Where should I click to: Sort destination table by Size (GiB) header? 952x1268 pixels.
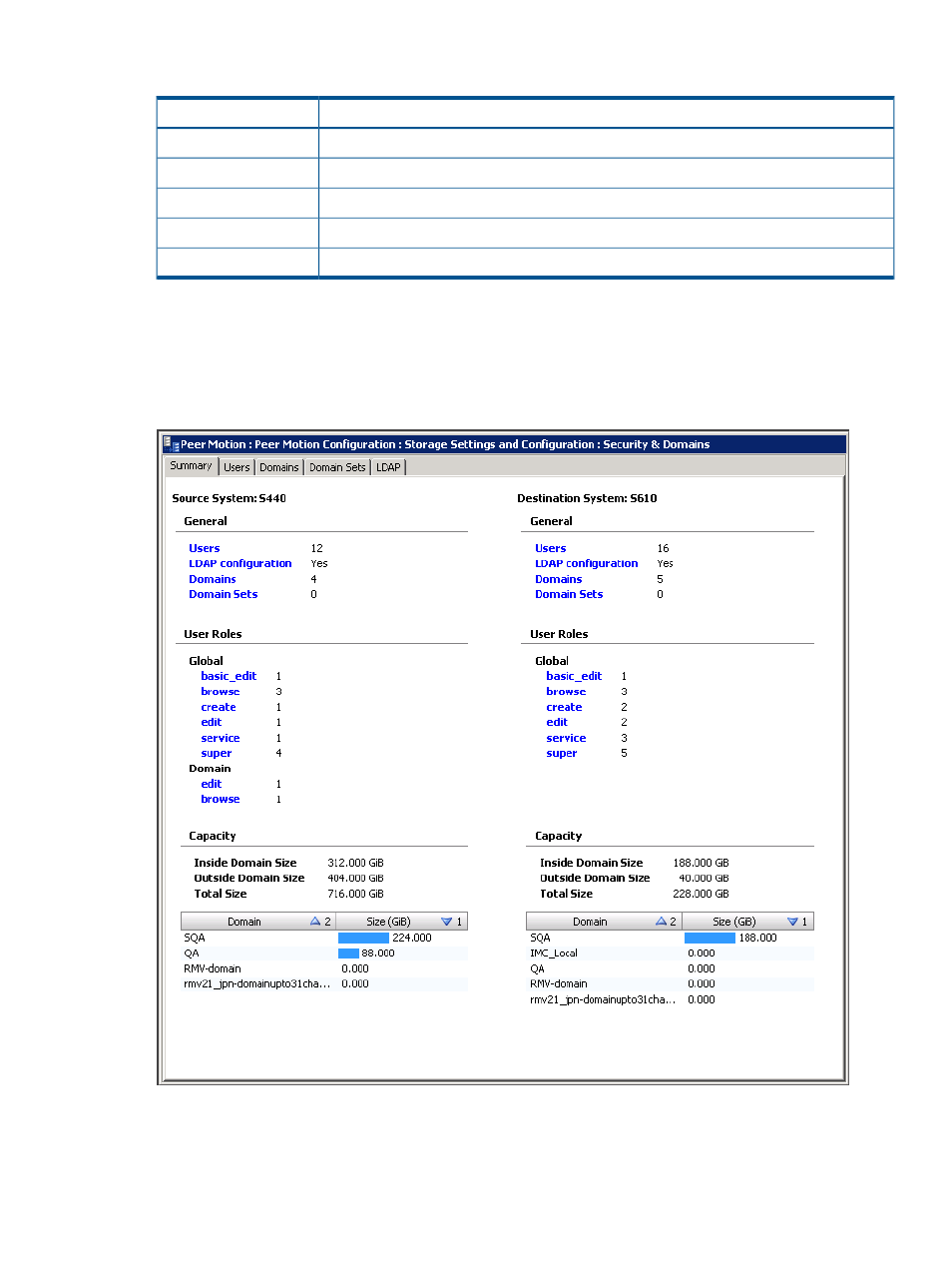point(747,922)
